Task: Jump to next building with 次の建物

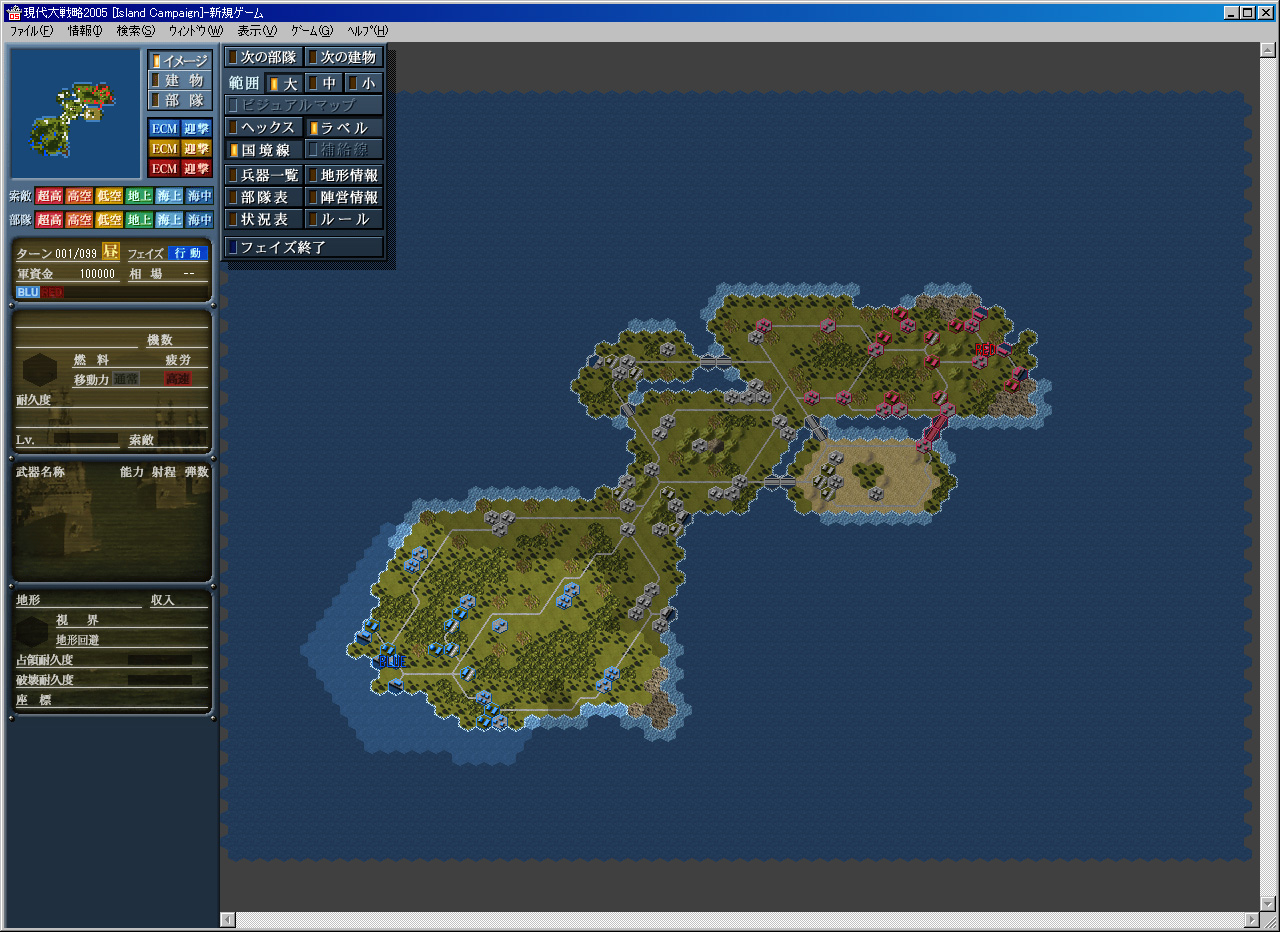Action: click(x=344, y=57)
